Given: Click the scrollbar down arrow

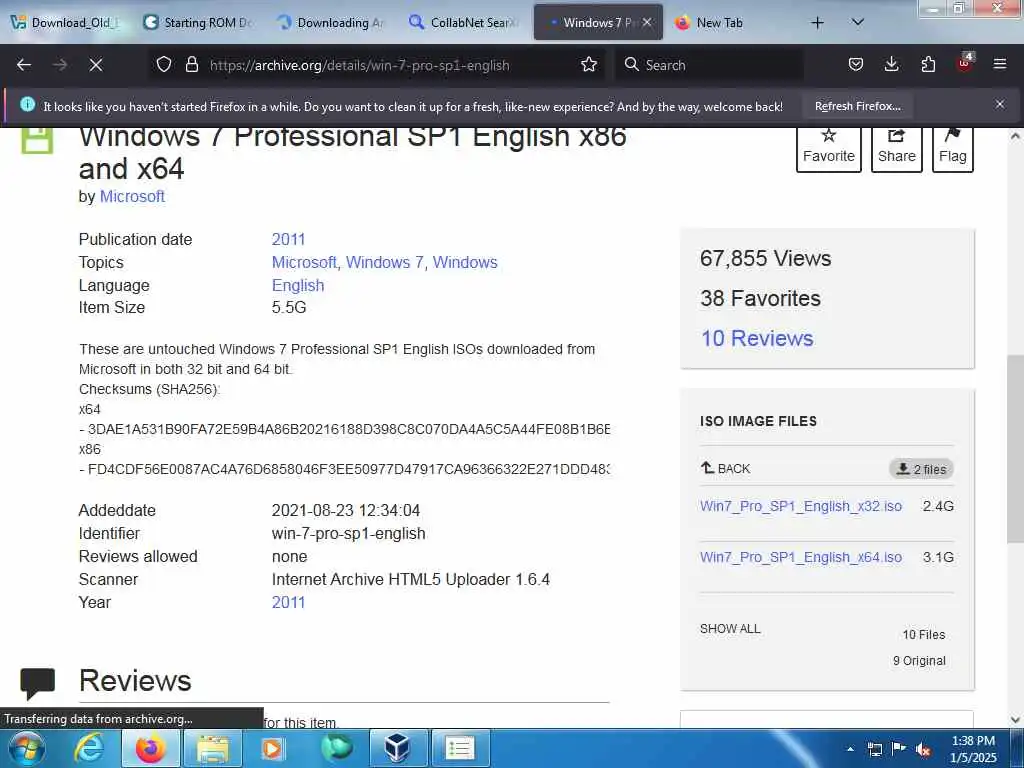Looking at the screenshot, I should point(1015,720).
